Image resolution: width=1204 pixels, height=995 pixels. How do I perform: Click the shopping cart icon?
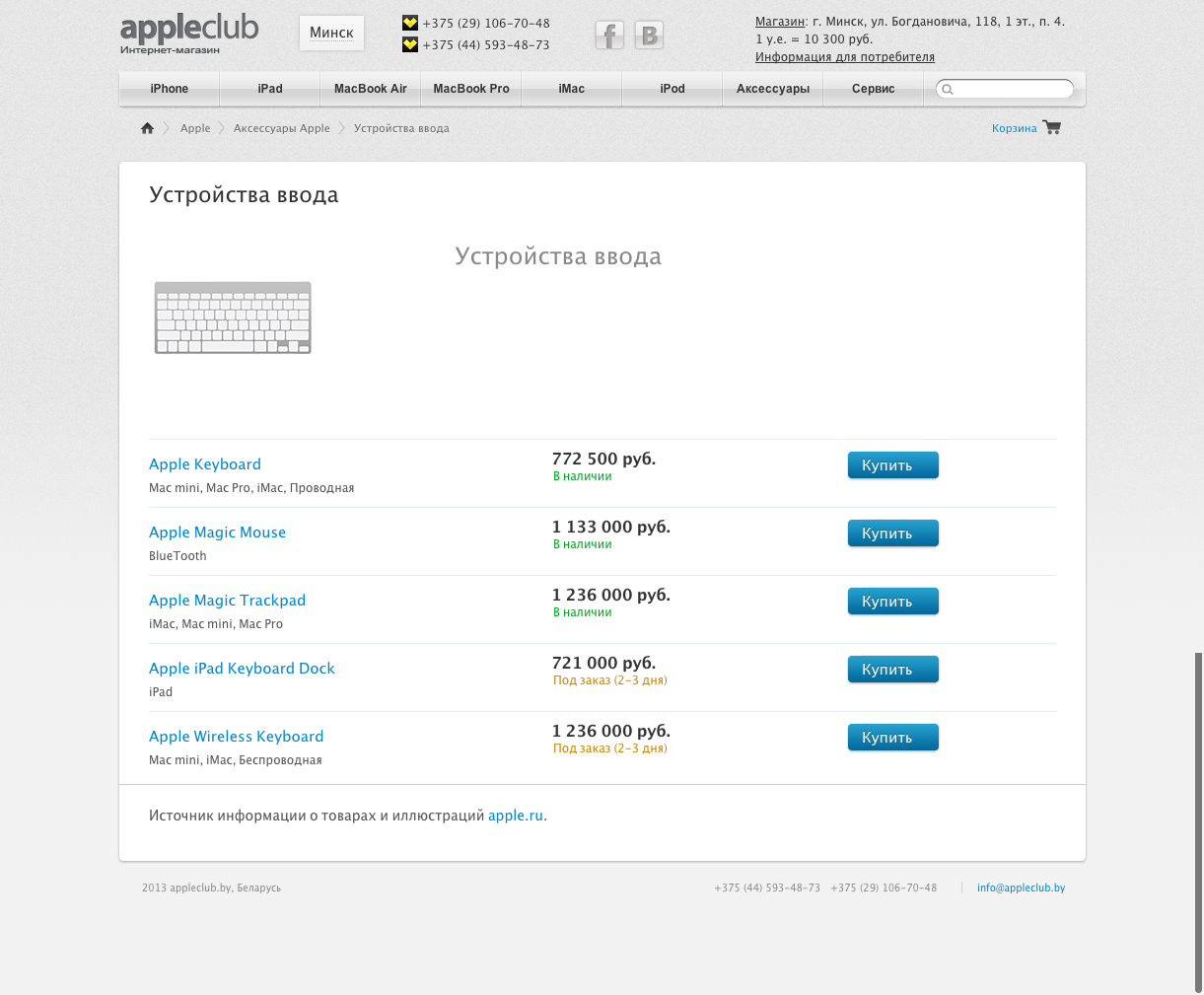1051,127
